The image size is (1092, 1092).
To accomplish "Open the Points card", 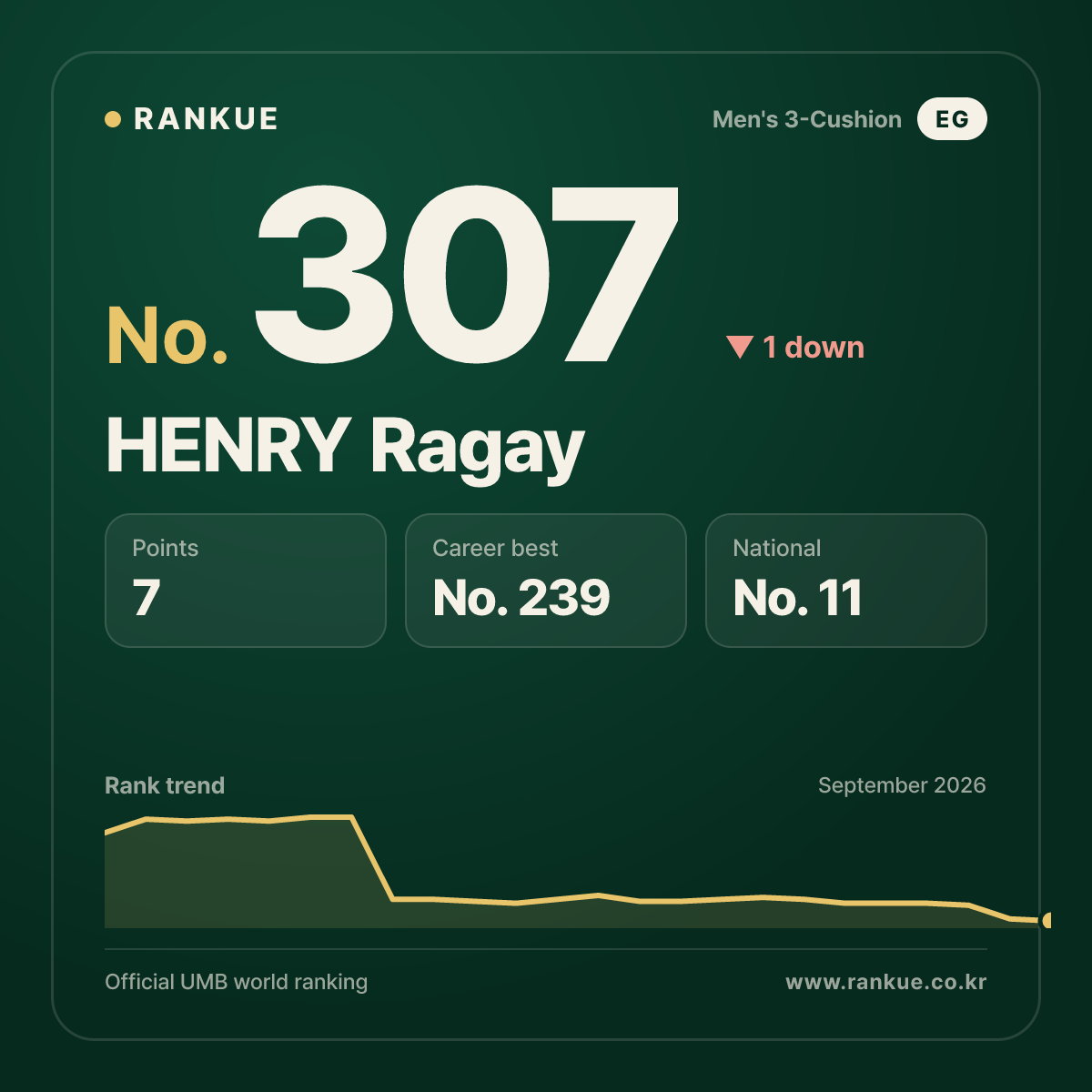I will tap(246, 581).
